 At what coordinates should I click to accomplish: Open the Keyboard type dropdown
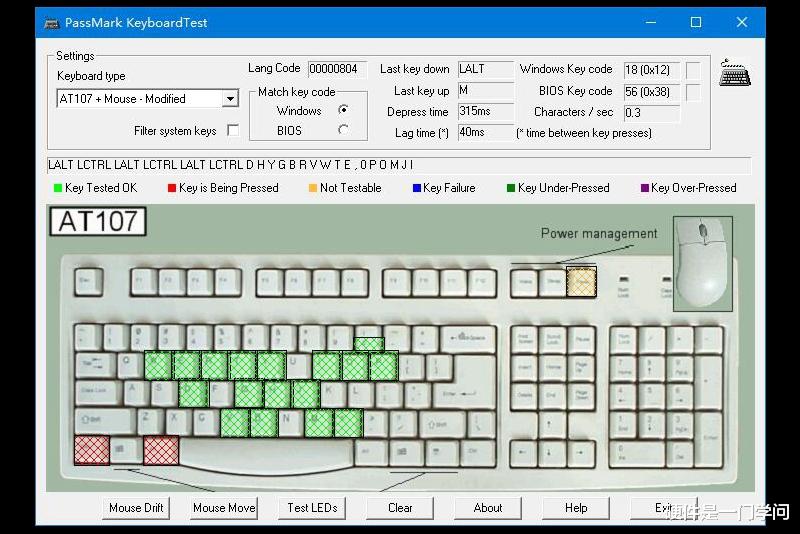(x=231, y=98)
